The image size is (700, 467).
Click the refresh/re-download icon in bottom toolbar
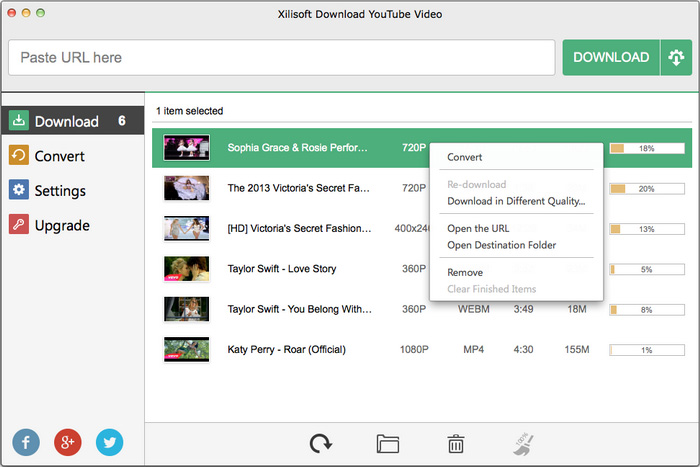coord(321,444)
